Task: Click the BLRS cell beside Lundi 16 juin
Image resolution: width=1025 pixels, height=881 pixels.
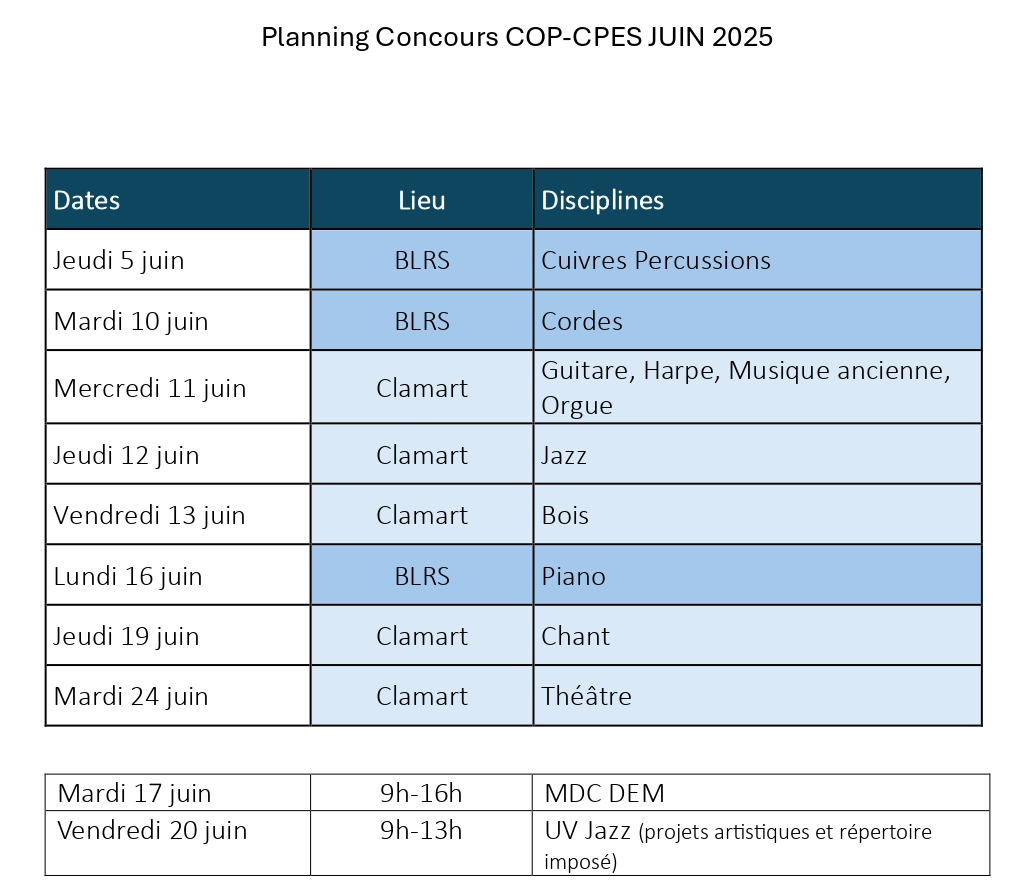Action: point(422,575)
